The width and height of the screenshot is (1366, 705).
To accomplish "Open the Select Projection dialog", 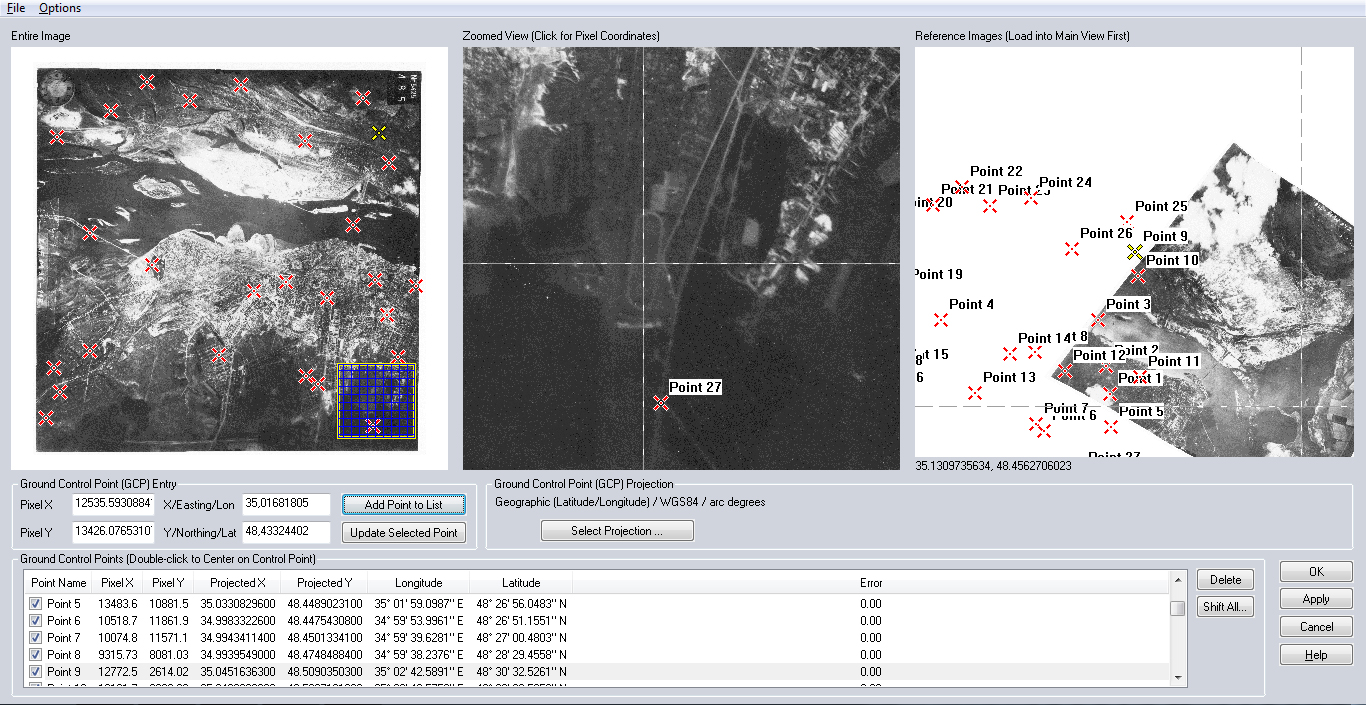I will (616, 531).
